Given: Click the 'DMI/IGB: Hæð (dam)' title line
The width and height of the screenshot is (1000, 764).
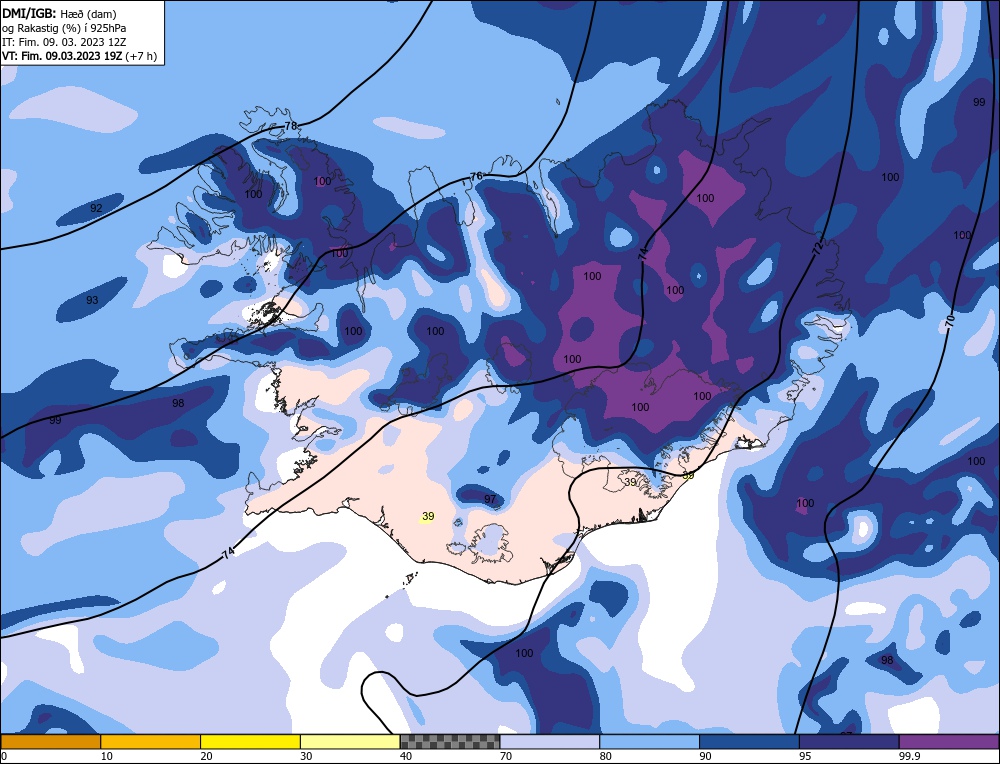Looking at the screenshot, I should point(59,13).
